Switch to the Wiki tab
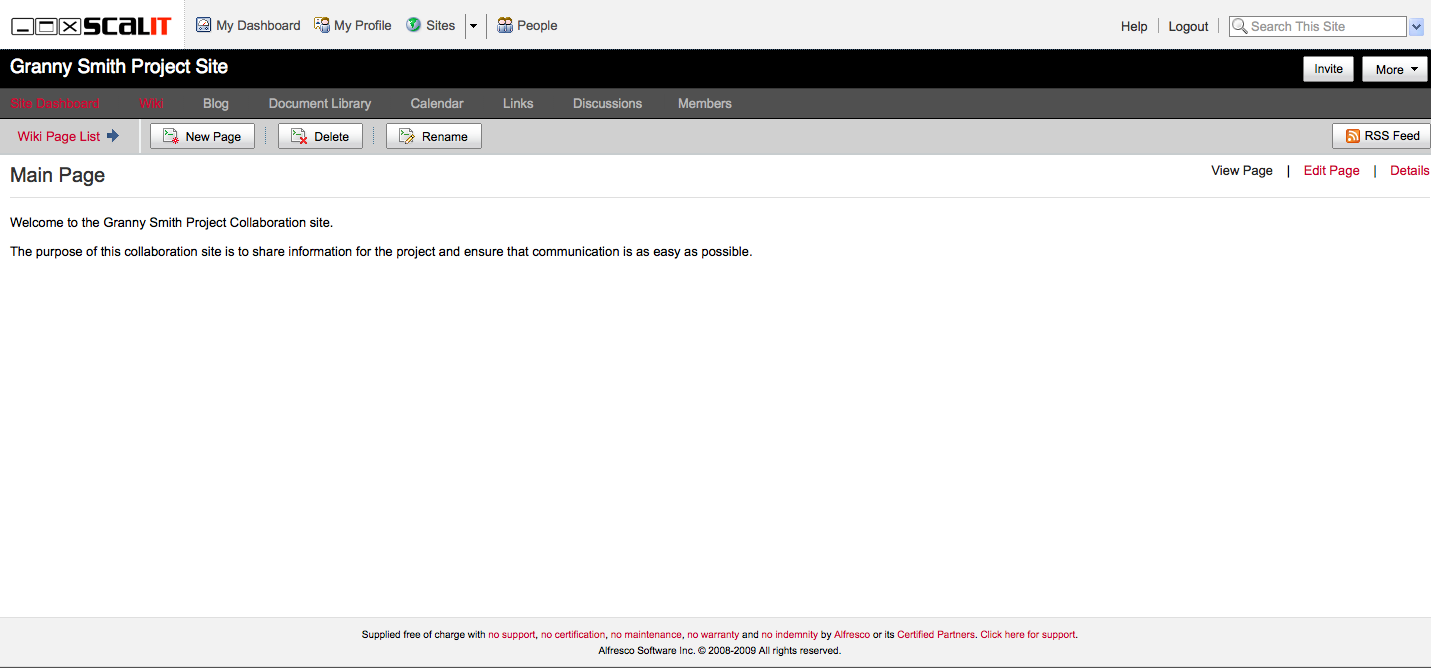Image resolution: width=1431 pixels, height=668 pixels. (152, 103)
